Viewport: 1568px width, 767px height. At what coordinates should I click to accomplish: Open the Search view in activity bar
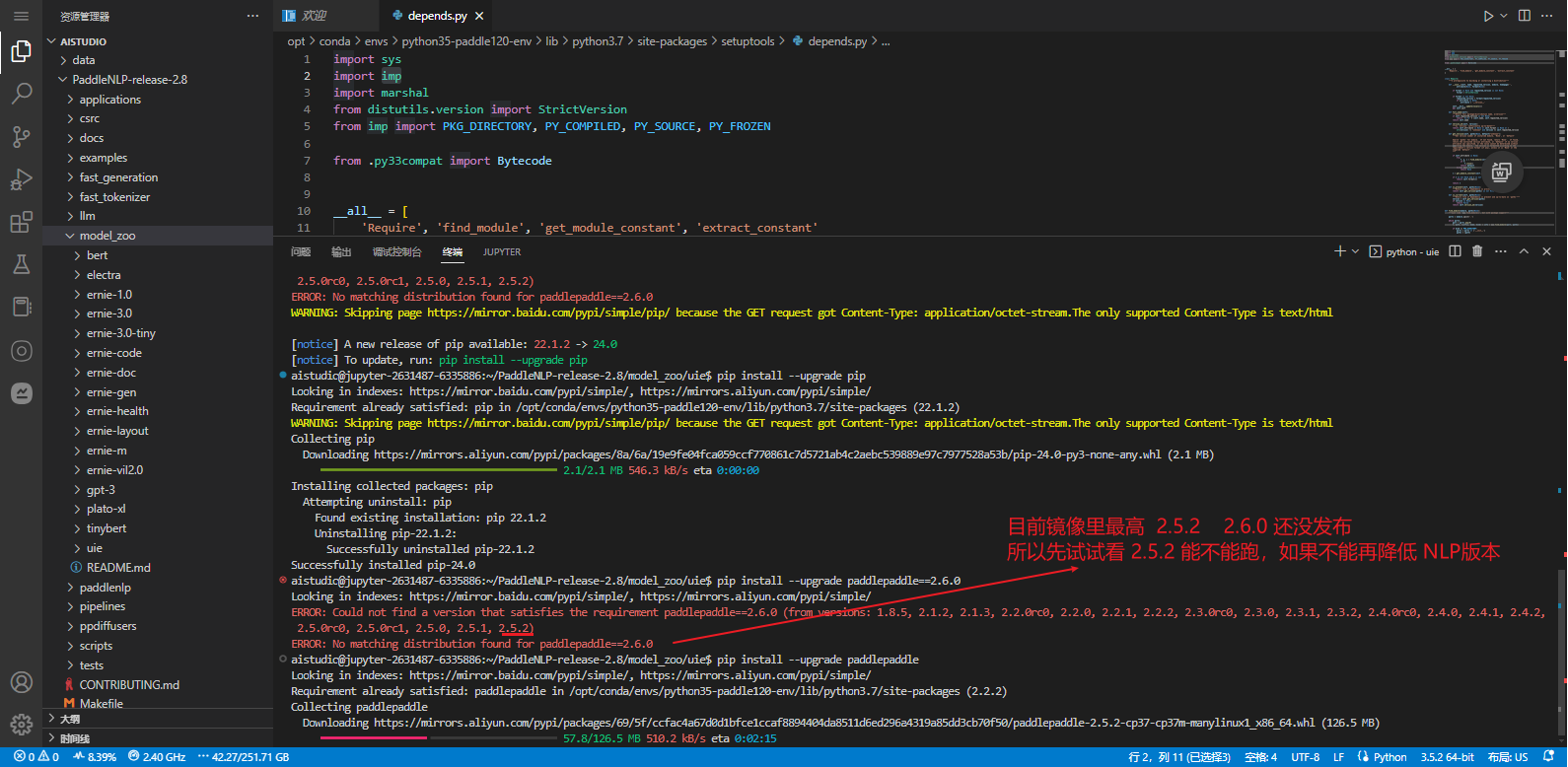coord(21,94)
